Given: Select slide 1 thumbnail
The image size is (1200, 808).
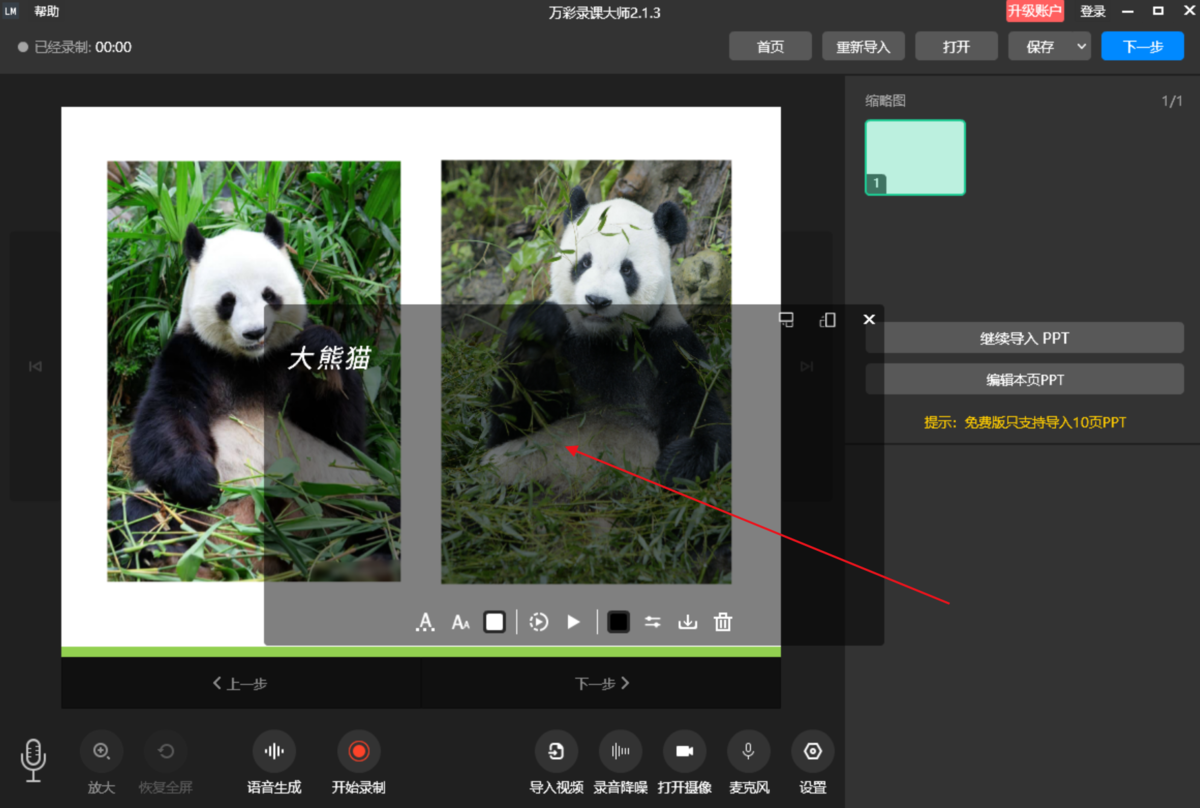Looking at the screenshot, I should coord(915,157).
